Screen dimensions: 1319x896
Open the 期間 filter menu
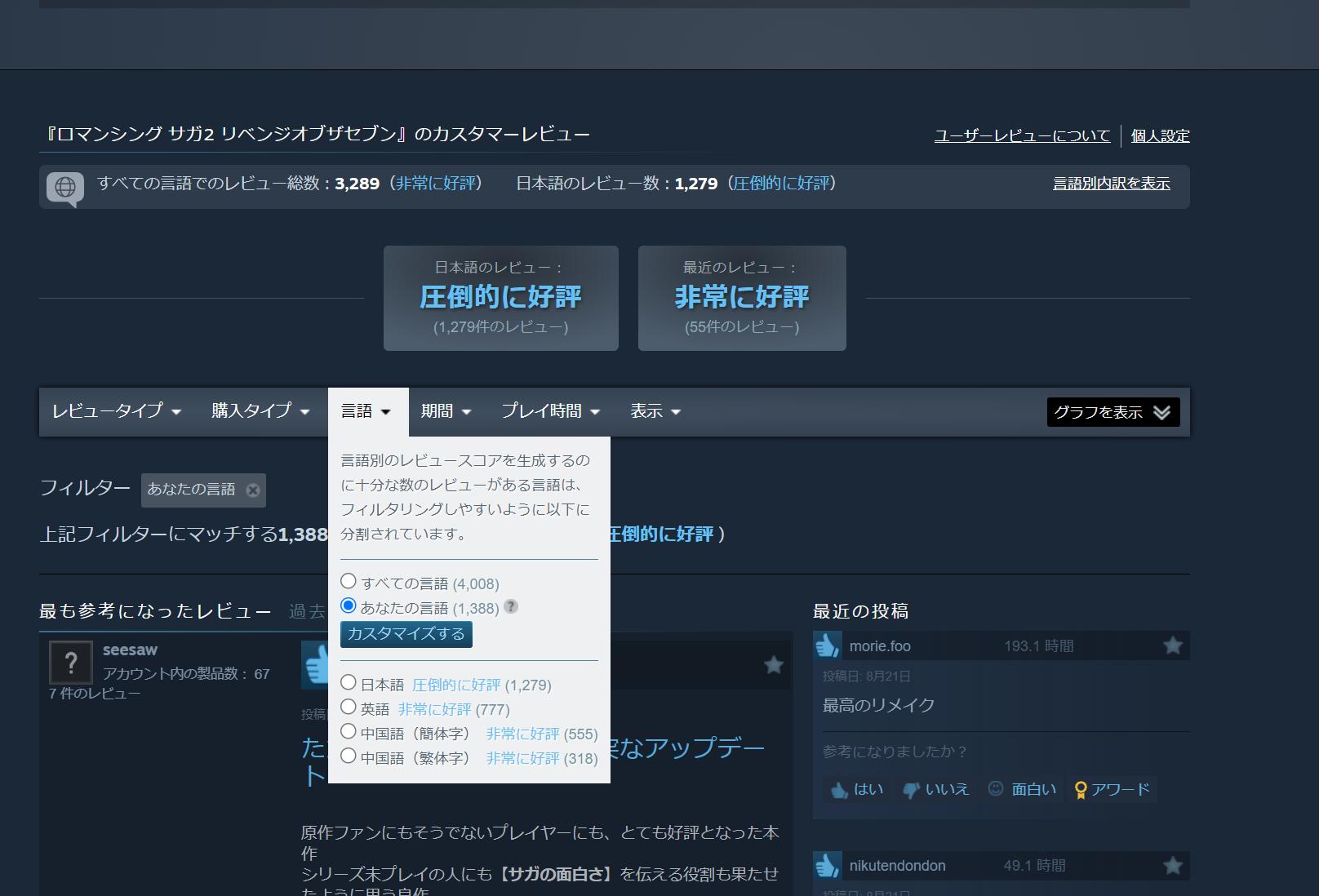(446, 411)
